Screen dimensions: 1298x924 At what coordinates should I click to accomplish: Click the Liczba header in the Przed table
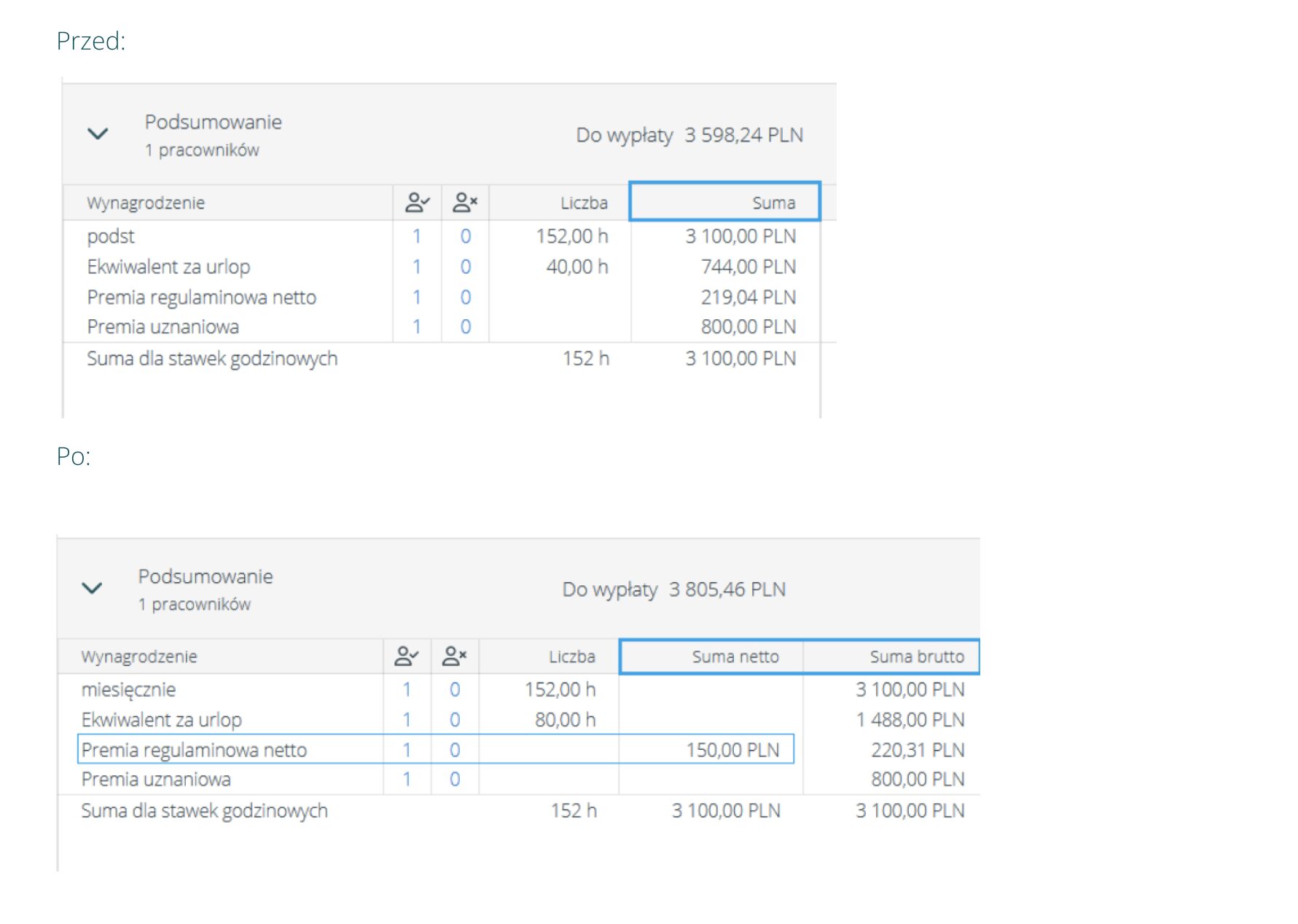tap(584, 203)
